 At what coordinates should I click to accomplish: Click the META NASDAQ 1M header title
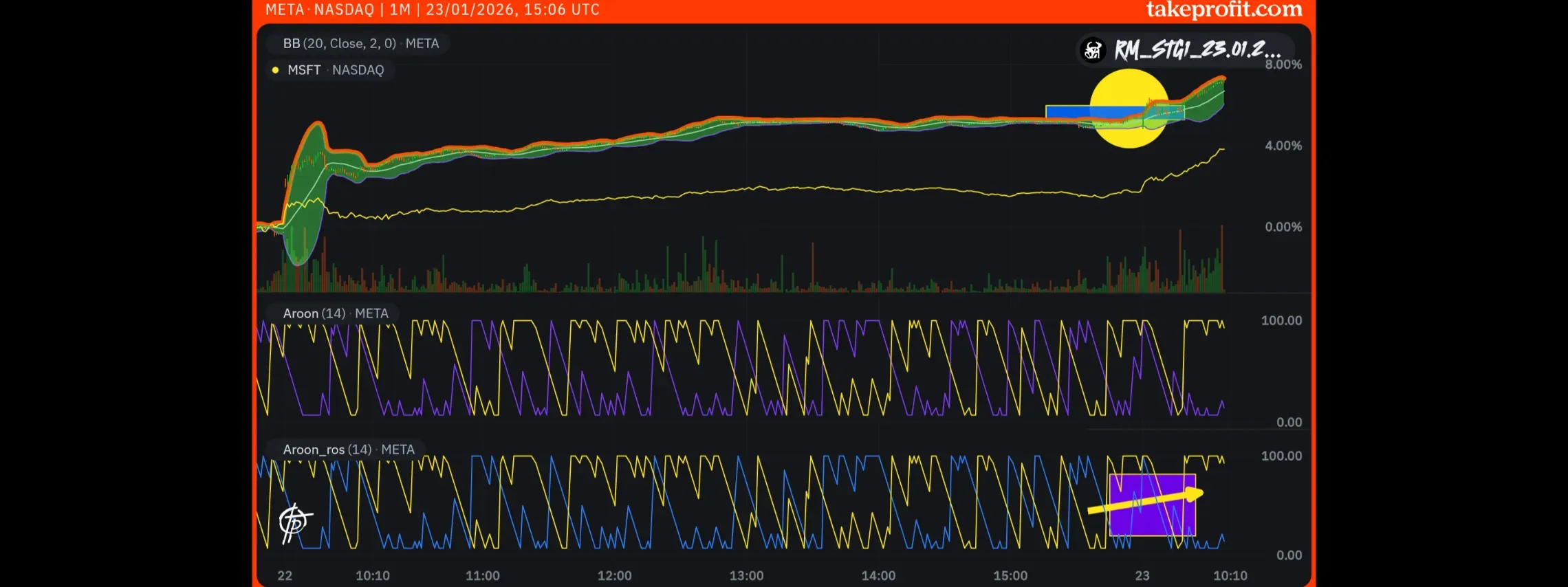[432, 10]
